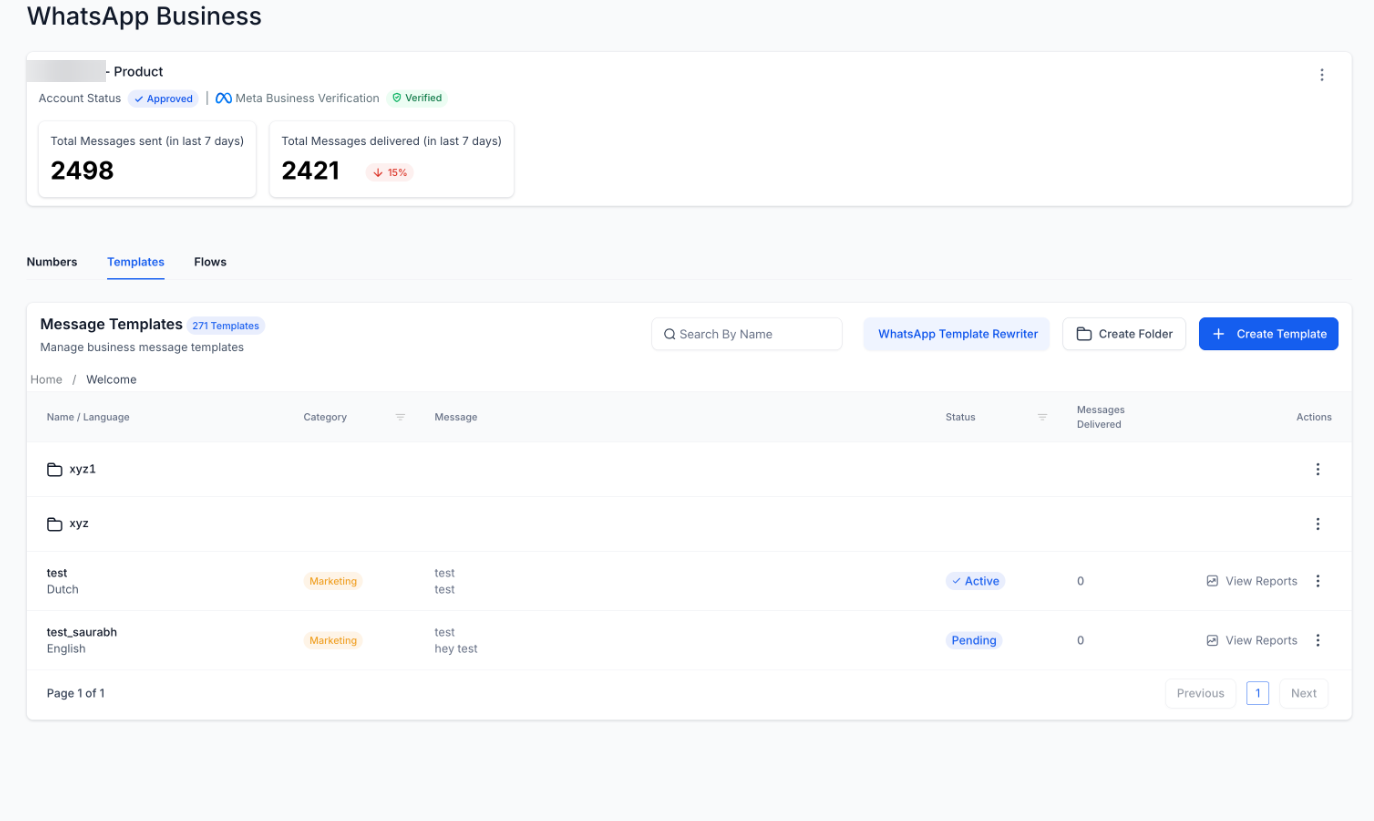Click the Search By Name field
1374x821 pixels.
747,334
